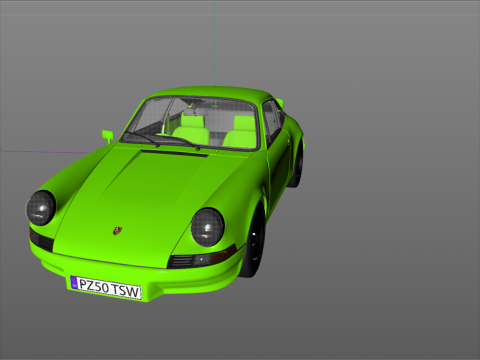Select the Porsche crest emblem on the hood
Viewport: 480px width, 360px height.
tap(117, 231)
